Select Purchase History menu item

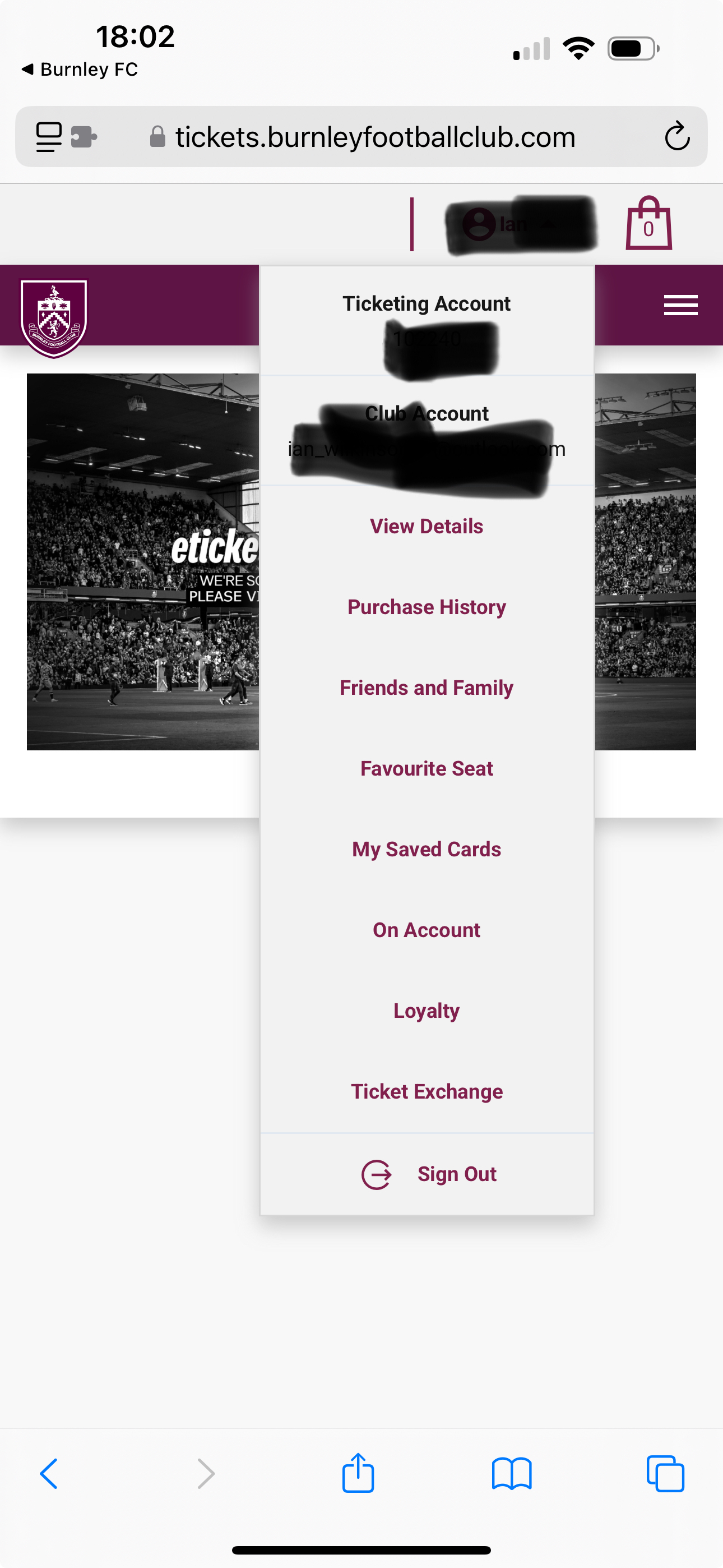427,607
